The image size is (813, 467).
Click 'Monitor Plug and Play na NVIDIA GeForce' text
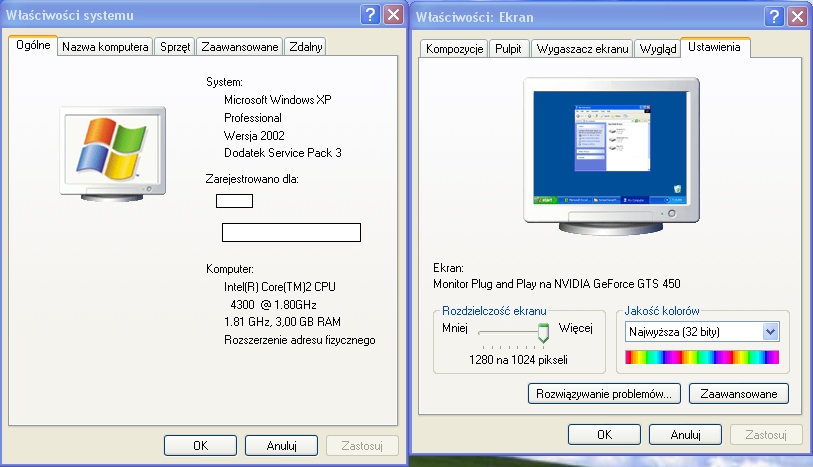click(x=556, y=284)
